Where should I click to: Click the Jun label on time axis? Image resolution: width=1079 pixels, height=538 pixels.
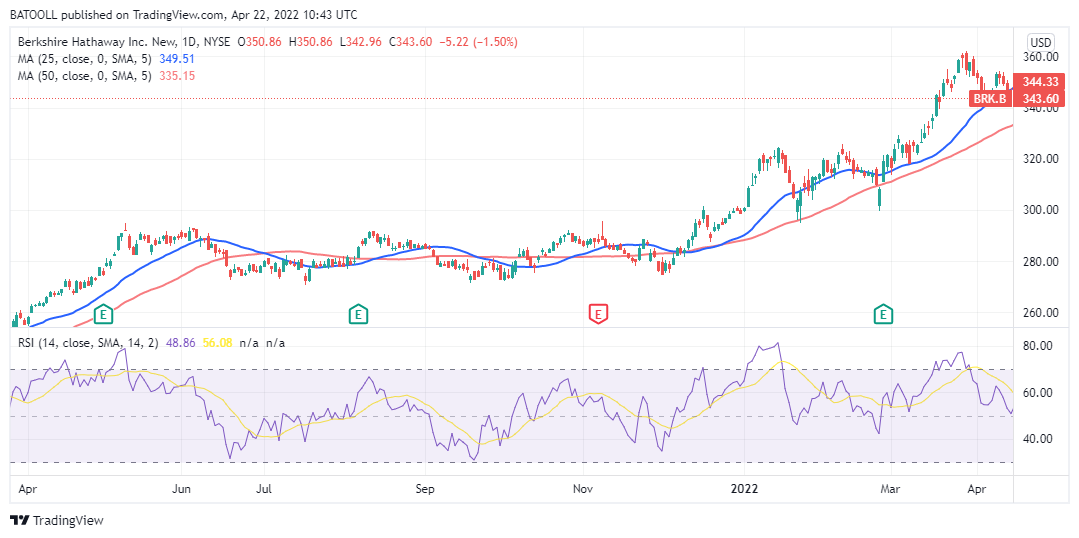coord(181,489)
